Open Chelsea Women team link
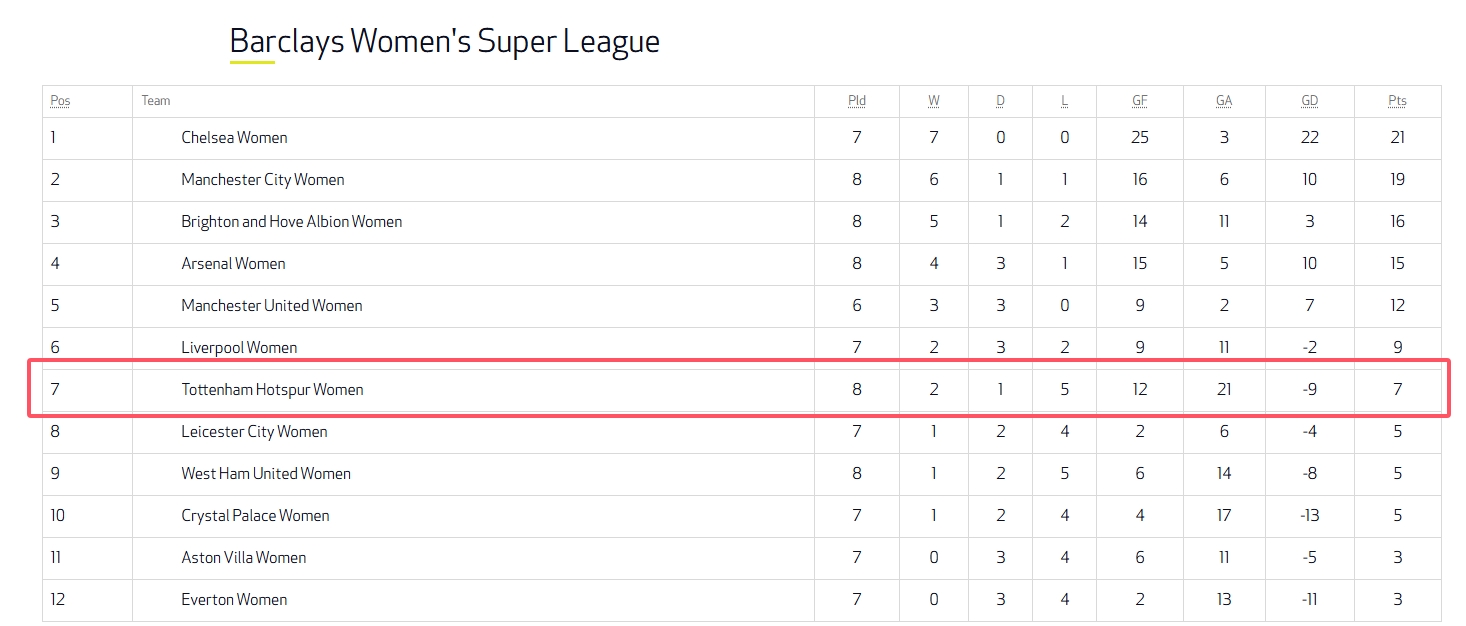1466x626 pixels. coord(234,138)
